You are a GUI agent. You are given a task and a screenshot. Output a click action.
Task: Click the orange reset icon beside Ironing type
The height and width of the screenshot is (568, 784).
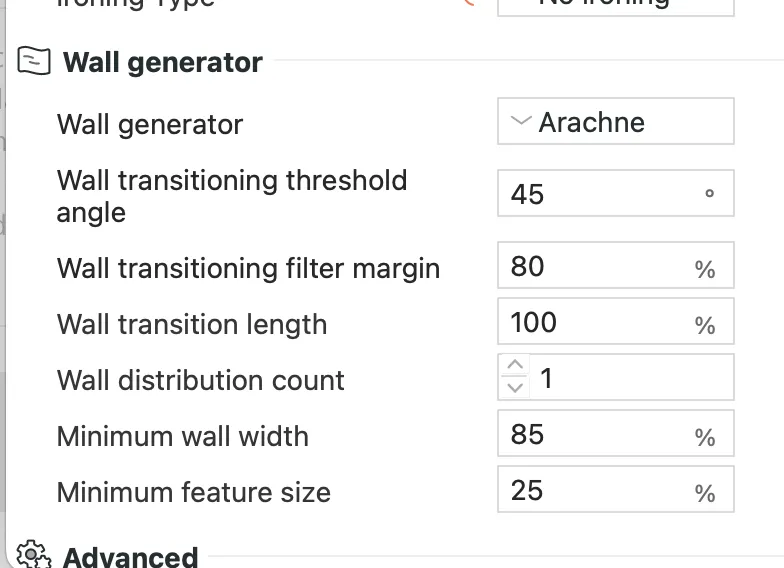click(x=469, y=2)
